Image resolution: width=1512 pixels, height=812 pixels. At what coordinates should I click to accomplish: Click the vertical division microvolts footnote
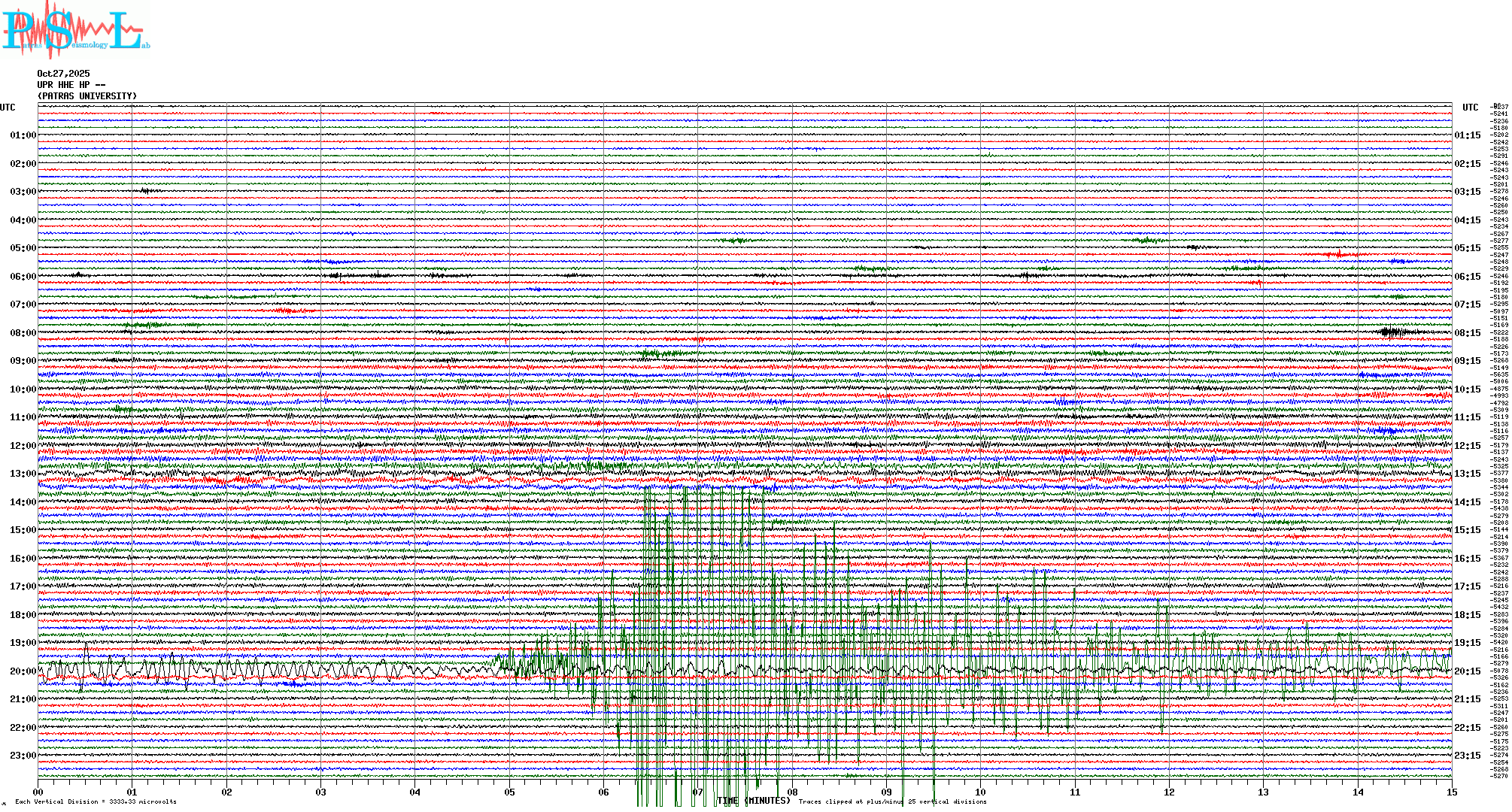[96, 802]
